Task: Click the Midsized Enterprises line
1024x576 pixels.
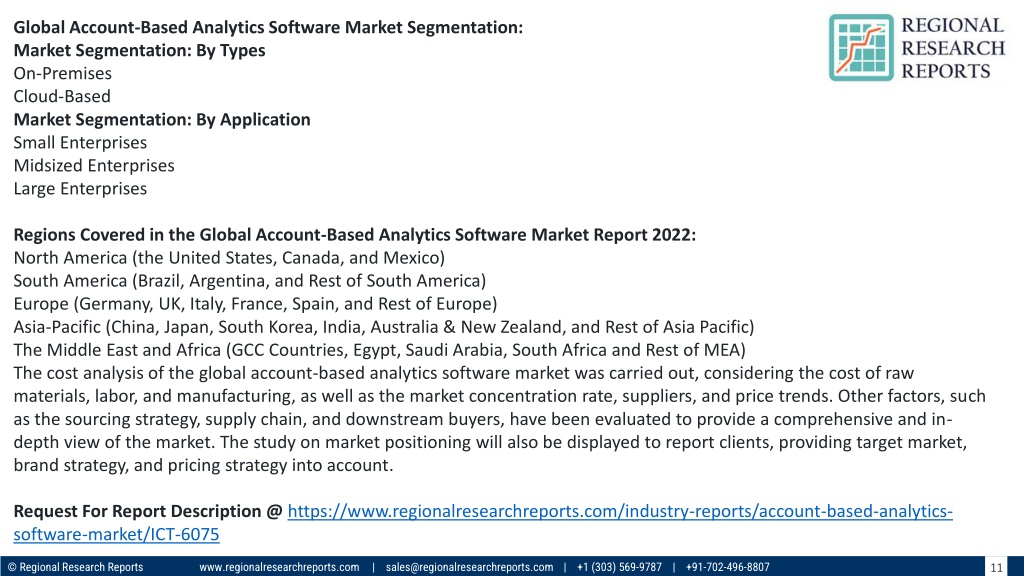Action: tap(94, 165)
